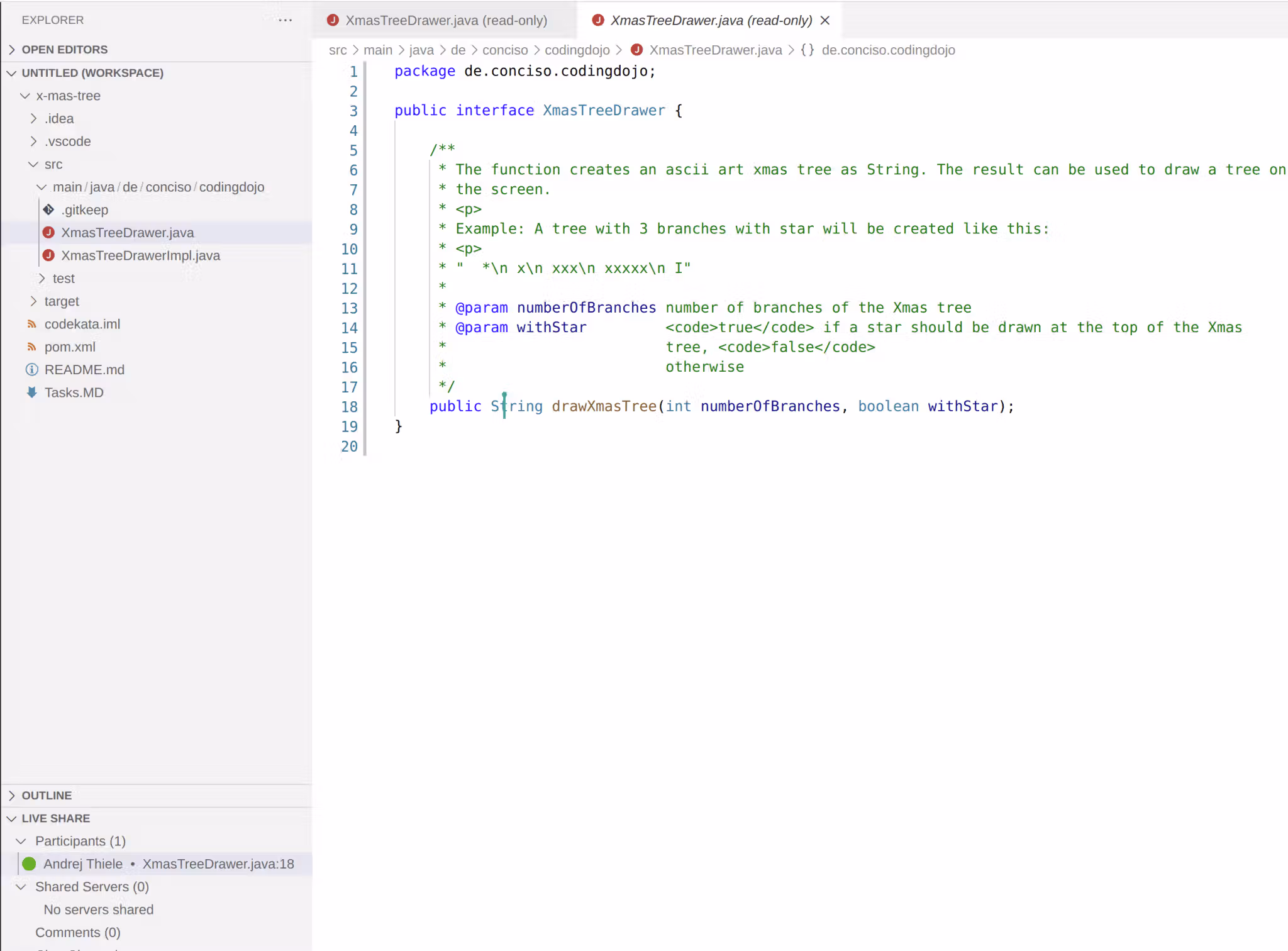
Task: Open the Explorer more actions ellipsis menu
Action: [x=285, y=20]
